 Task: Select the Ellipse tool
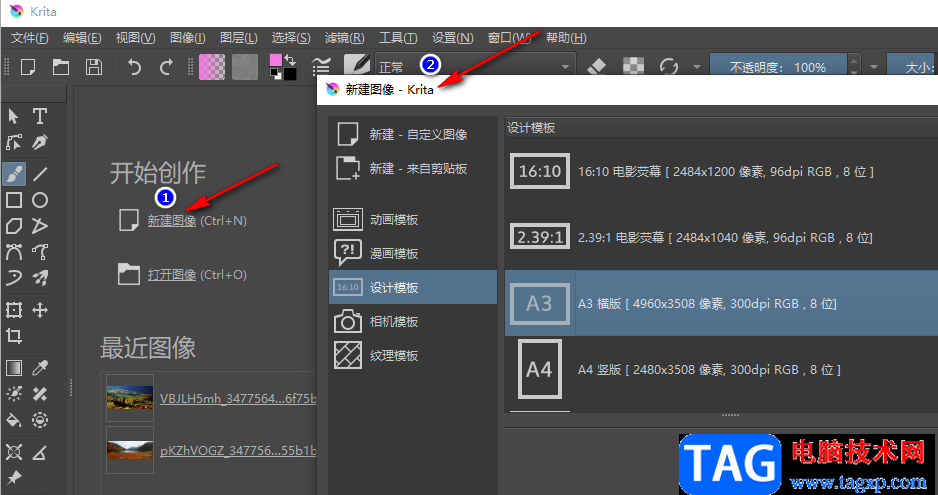40,200
